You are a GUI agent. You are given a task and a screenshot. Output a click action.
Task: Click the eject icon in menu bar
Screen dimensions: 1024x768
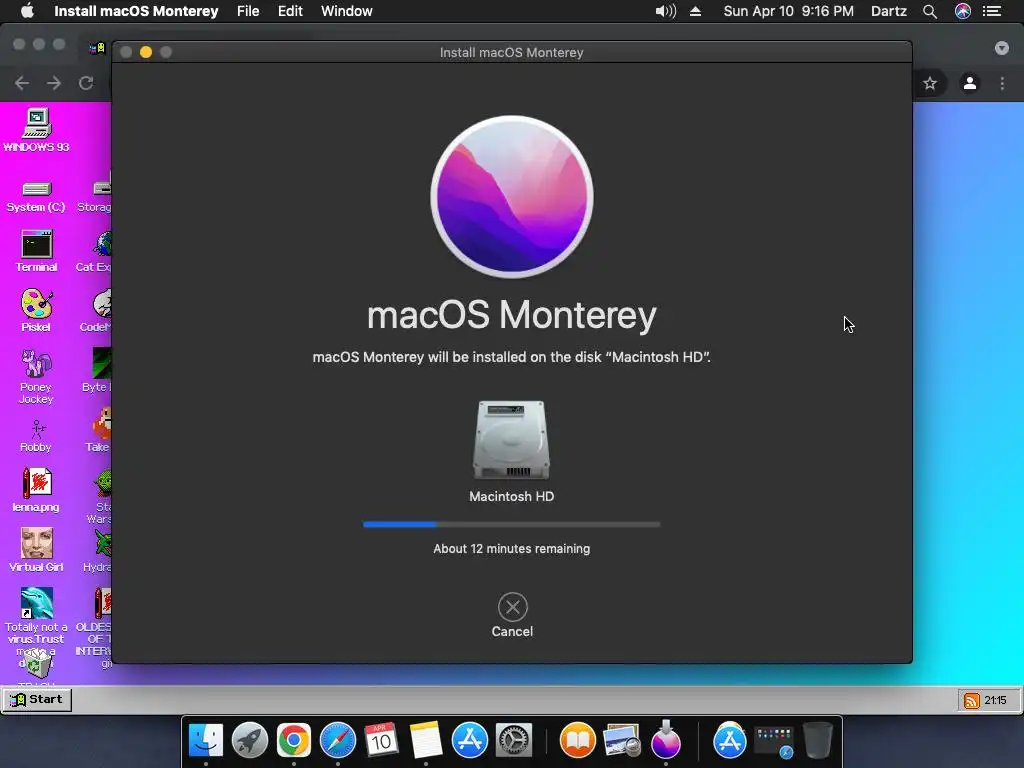click(x=696, y=11)
